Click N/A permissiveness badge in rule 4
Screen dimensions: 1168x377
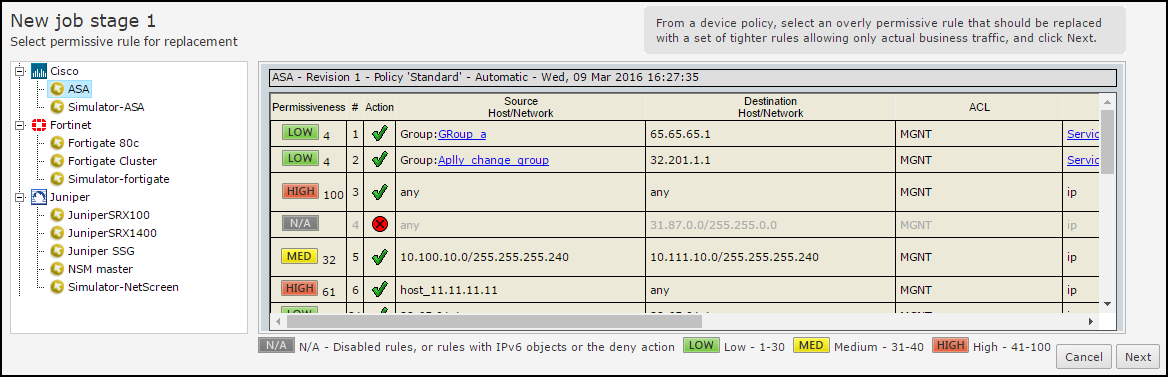click(x=299, y=223)
